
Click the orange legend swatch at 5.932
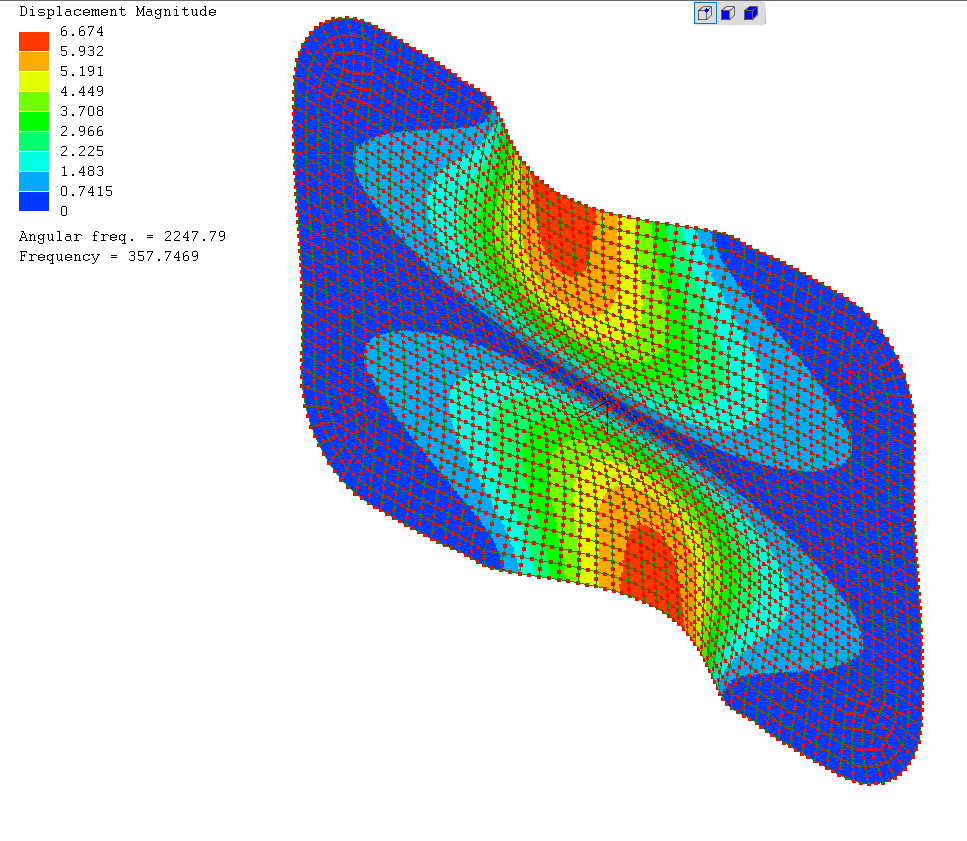(34, 61)
